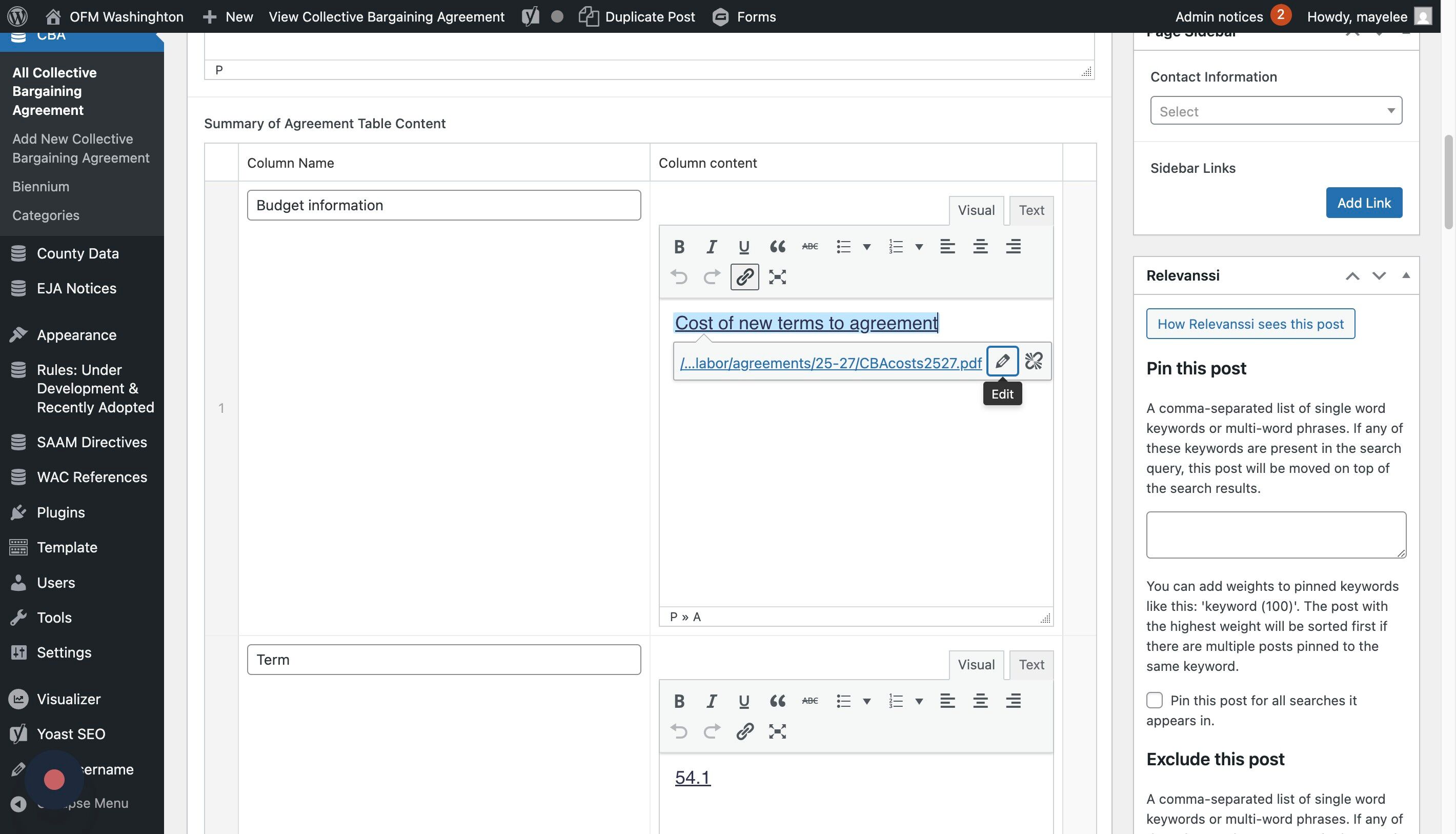1456x834 pixels.
Task: Open County Data menu in sidebar
Action: point(77,253)
